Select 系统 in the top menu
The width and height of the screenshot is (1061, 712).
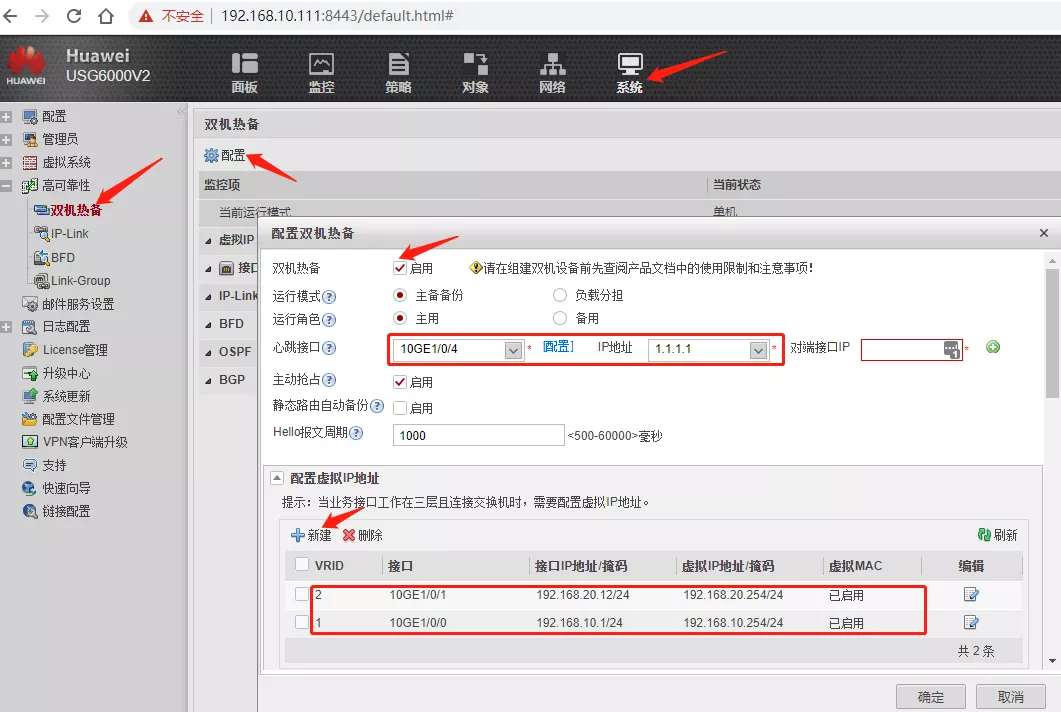(629, 65)
